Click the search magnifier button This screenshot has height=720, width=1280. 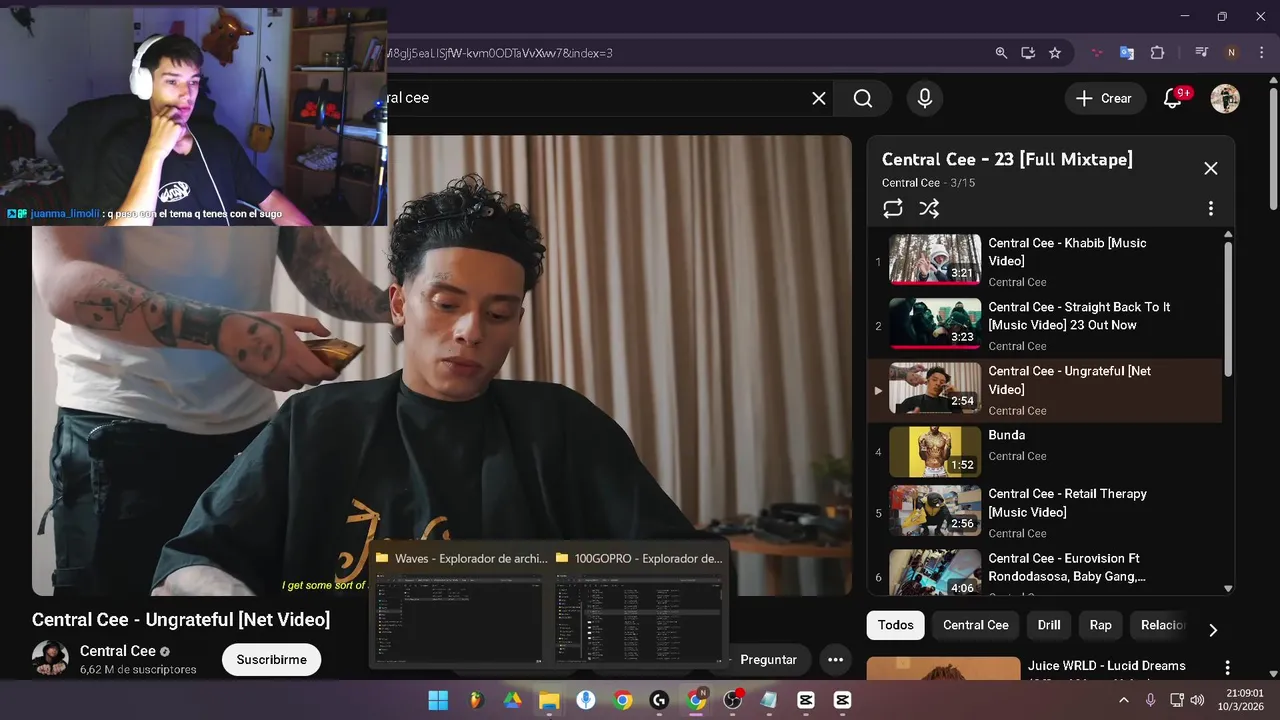(x=863, y=98)
